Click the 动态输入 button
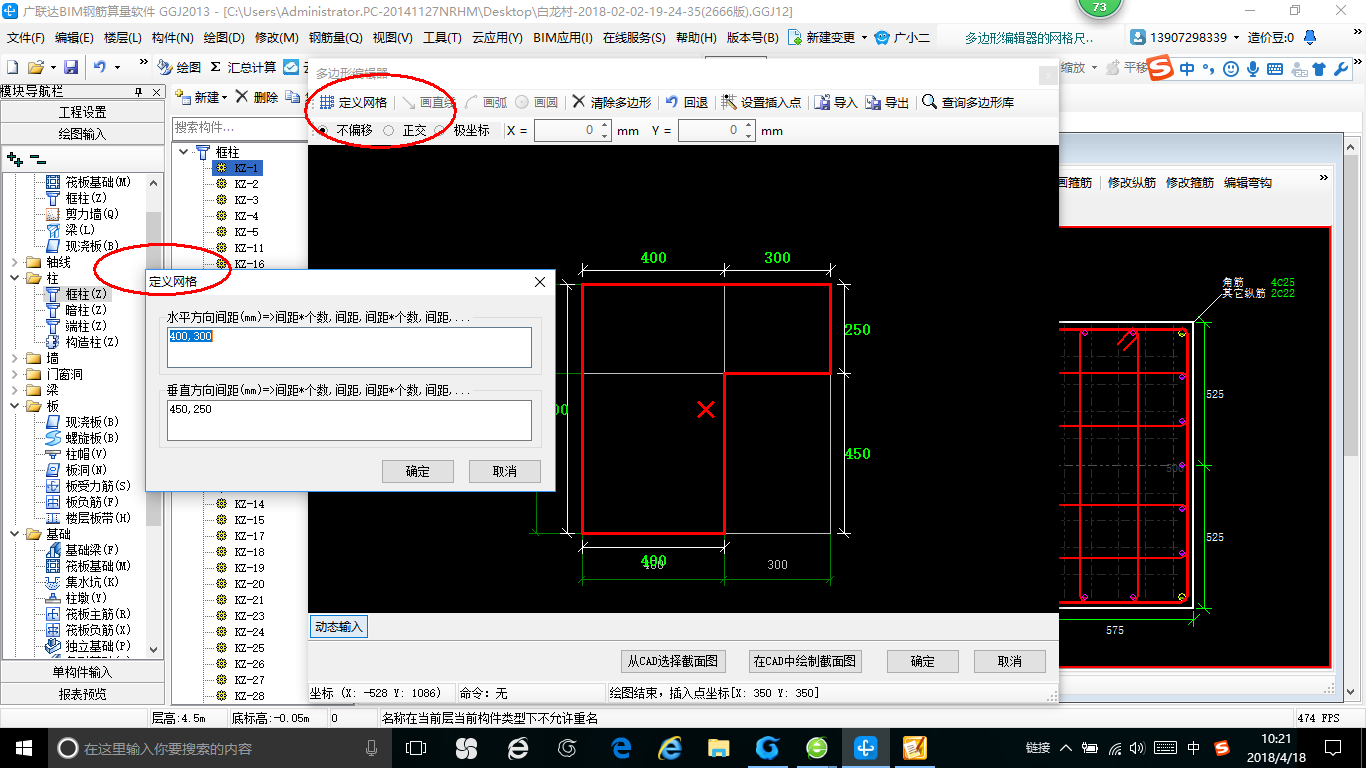Image resolution: width=1366 pixels, height=768 pixels. point(339,627)
